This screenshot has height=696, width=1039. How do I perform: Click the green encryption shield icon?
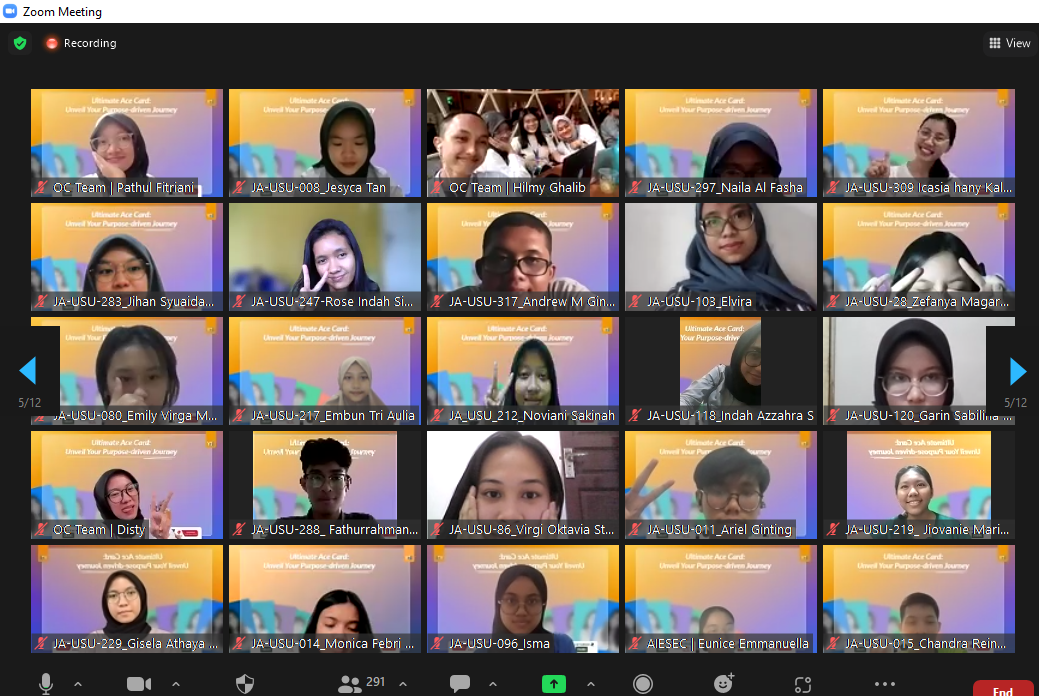19,43
